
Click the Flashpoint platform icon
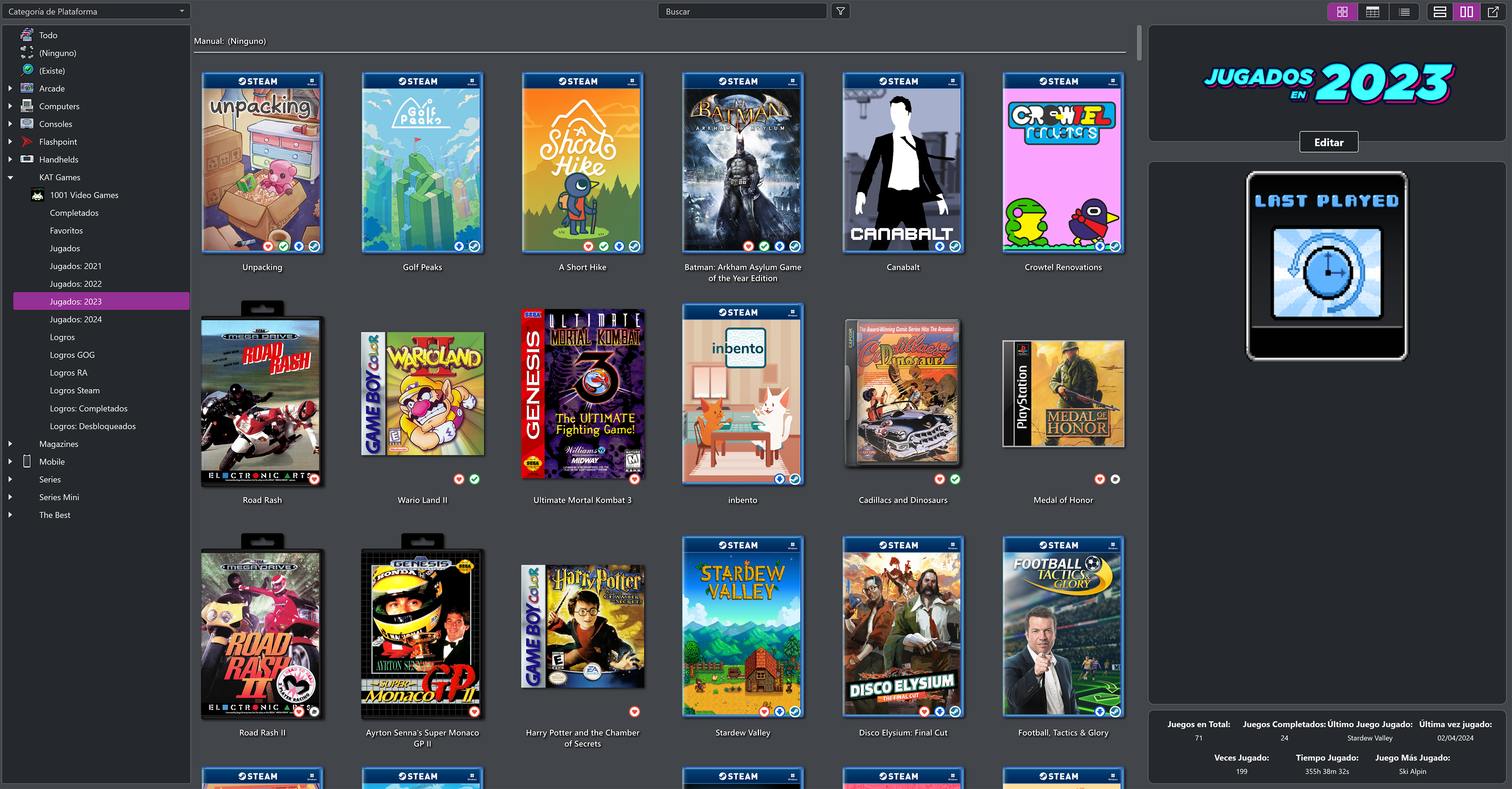point(26,142)
